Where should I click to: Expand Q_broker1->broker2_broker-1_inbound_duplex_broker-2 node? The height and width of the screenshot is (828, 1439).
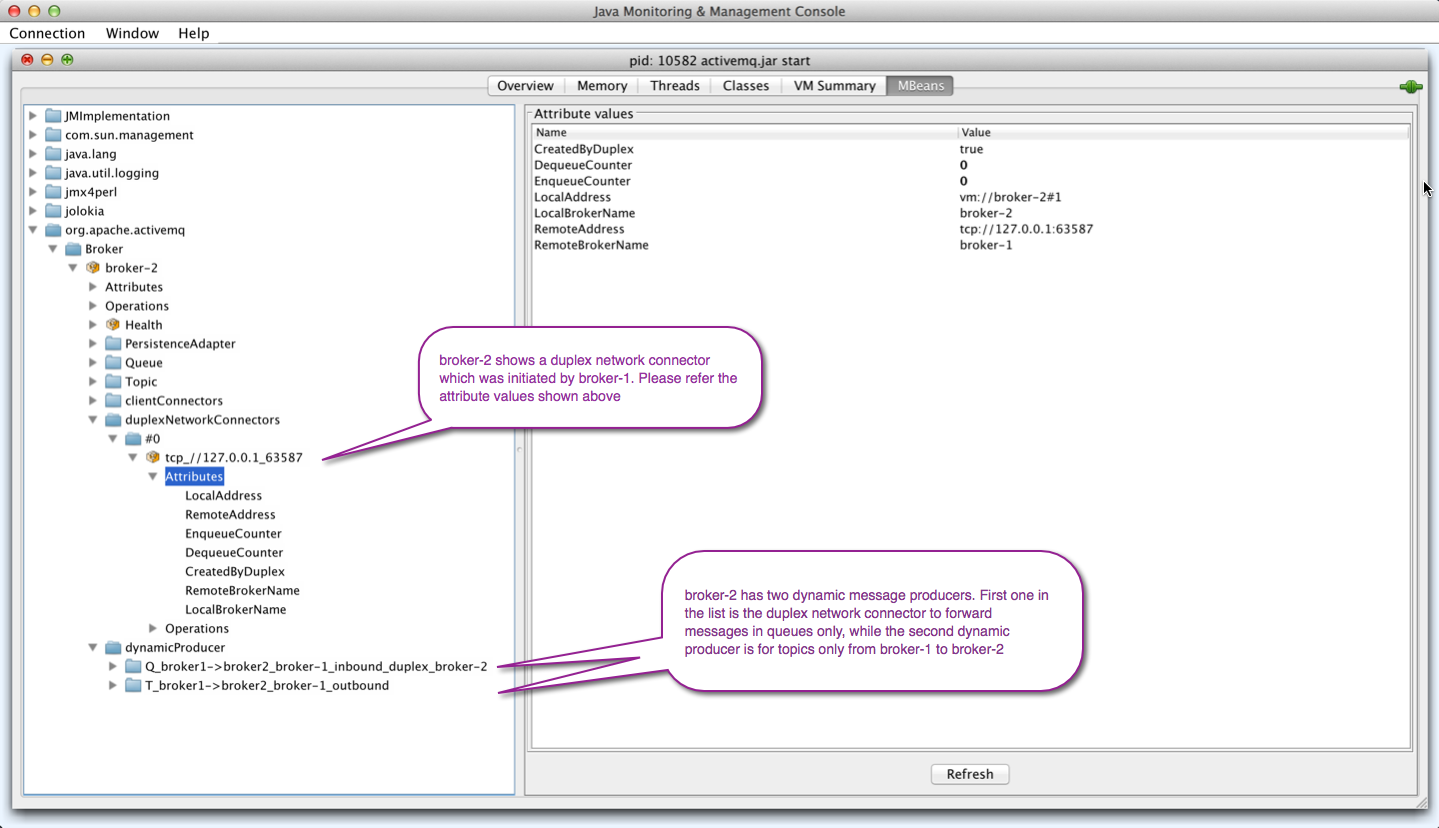tap(113, 667)
